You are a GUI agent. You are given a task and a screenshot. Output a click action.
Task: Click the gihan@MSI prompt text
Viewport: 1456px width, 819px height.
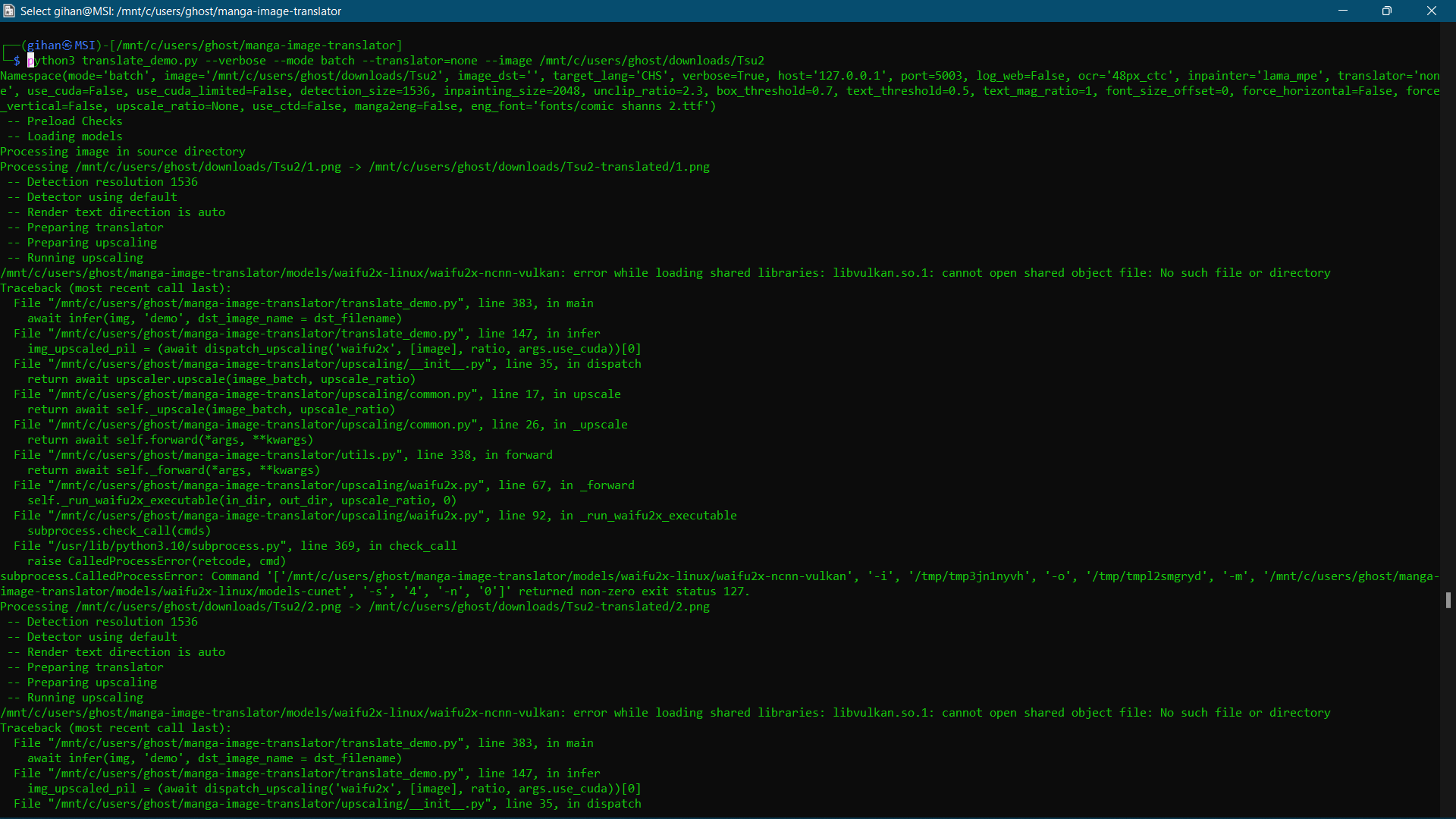point(61,45)
